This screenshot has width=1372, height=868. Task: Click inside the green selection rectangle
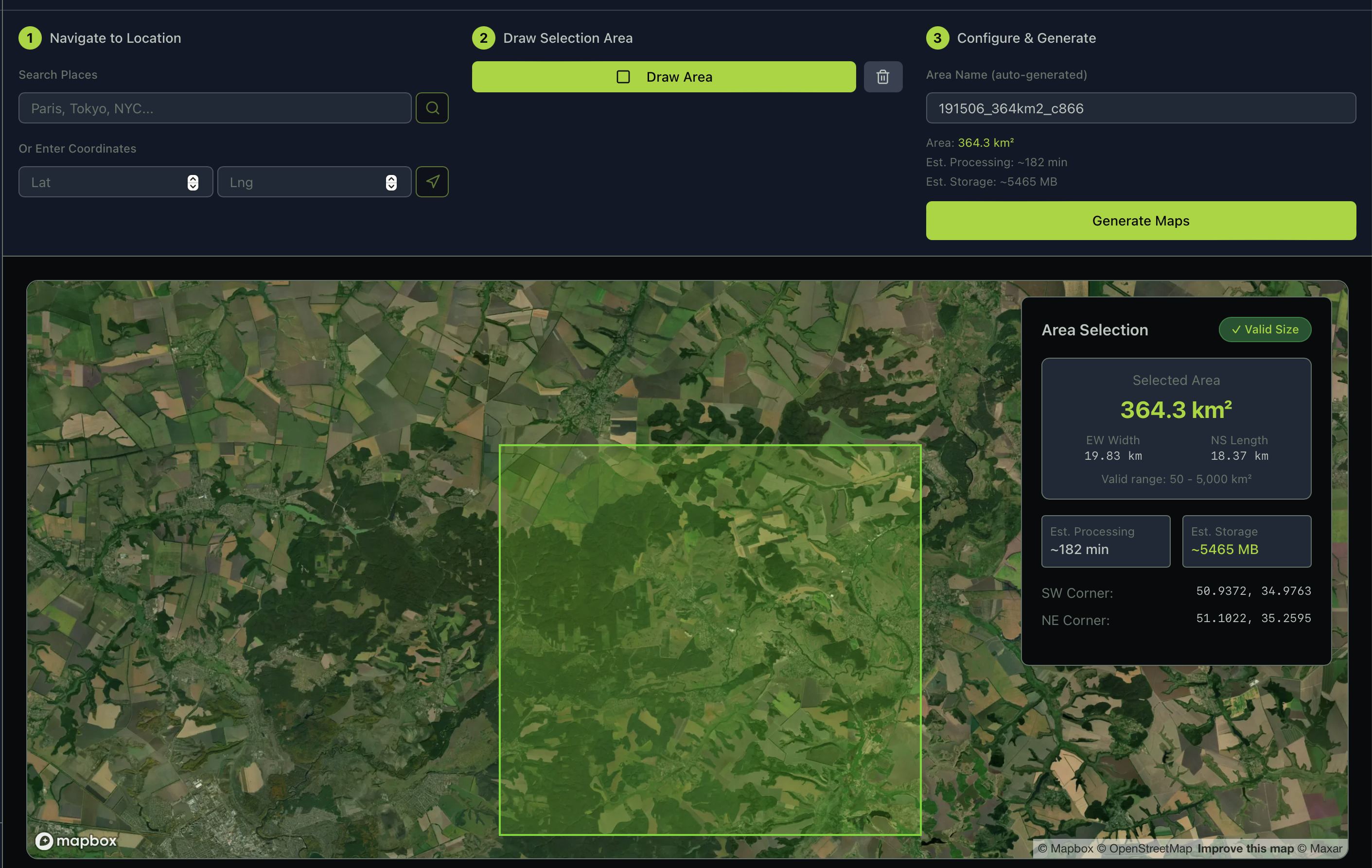[709, 640]
